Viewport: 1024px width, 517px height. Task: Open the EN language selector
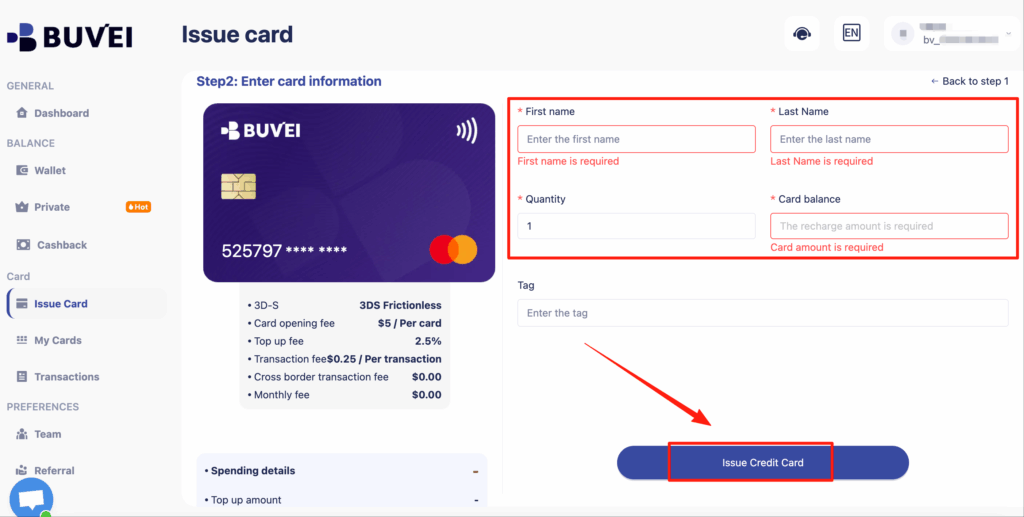click(851, 33)
